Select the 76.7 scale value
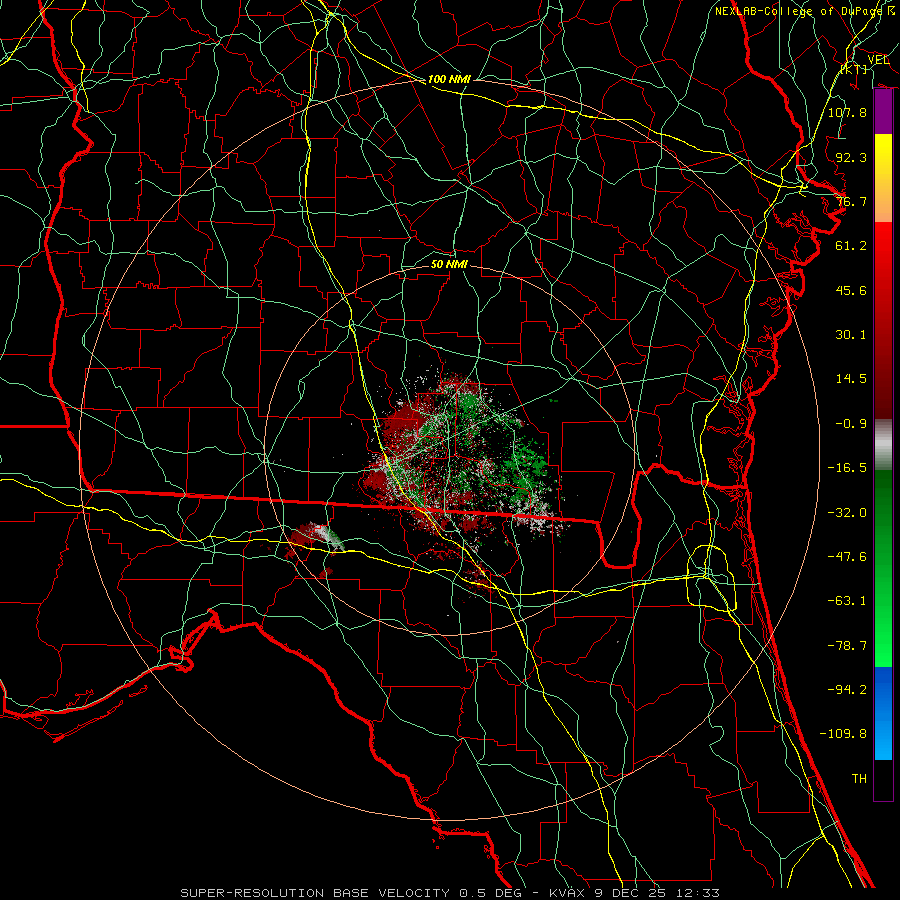 [x=851, y=201]
